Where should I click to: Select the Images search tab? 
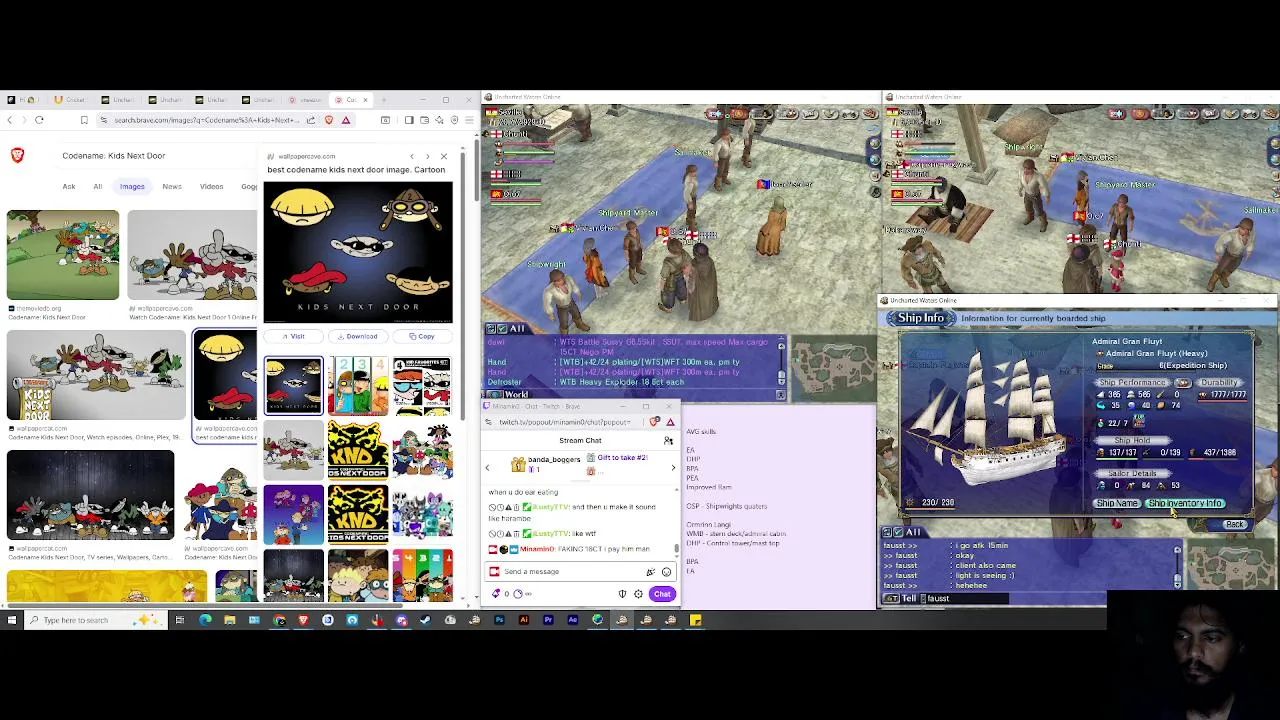point(132,187)
